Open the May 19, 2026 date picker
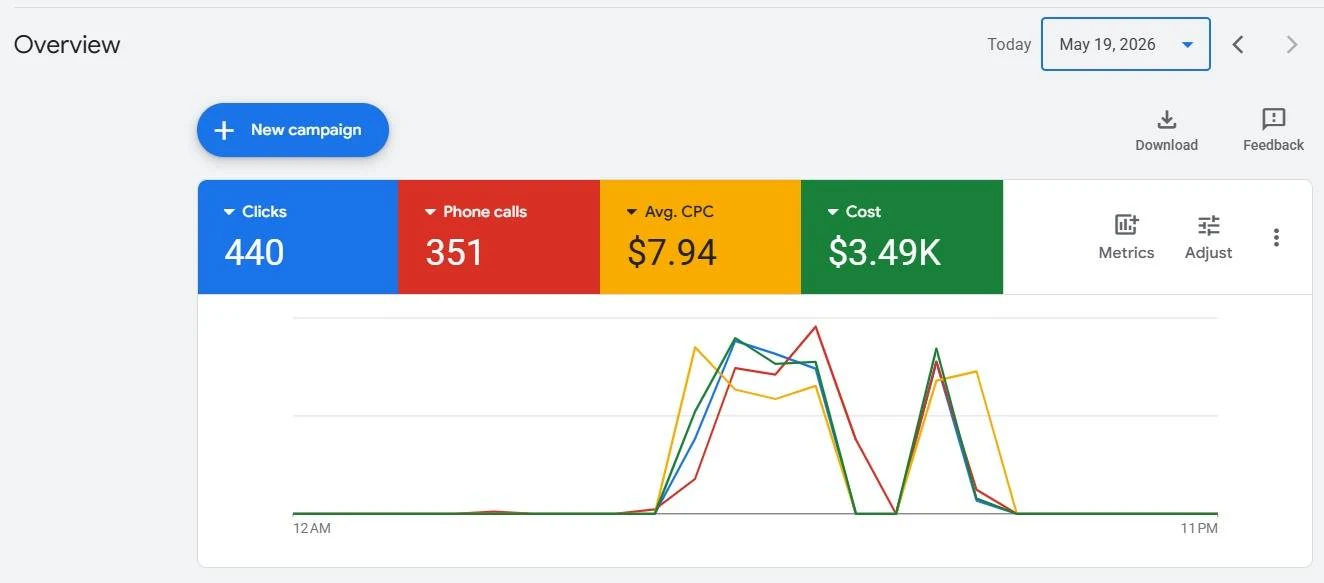Image resolution: width=1324 pixels, height=583 pixels. (1125, 44)
